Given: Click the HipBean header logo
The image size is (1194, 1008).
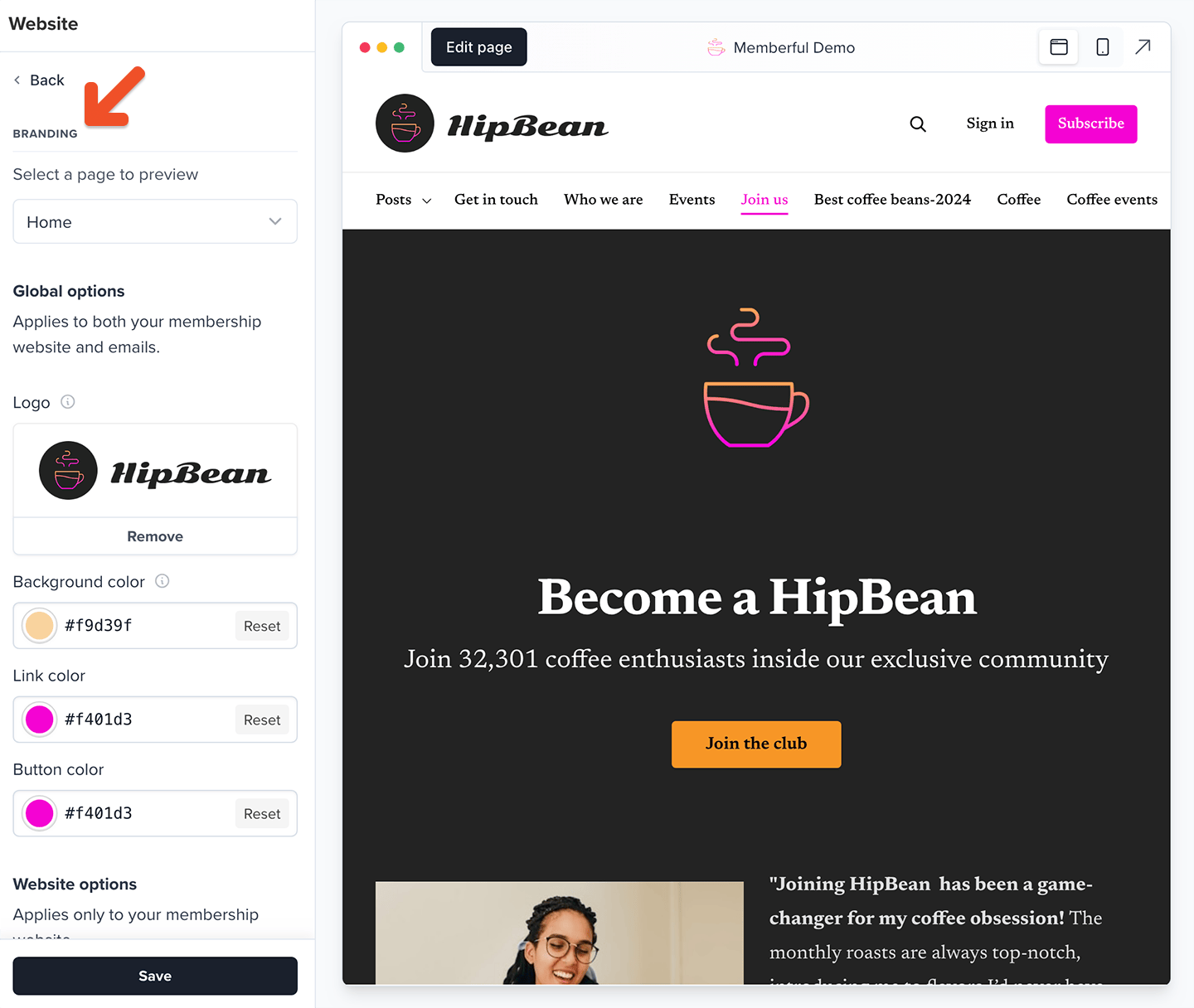Looking at the screenshot, I should (492, 124).
